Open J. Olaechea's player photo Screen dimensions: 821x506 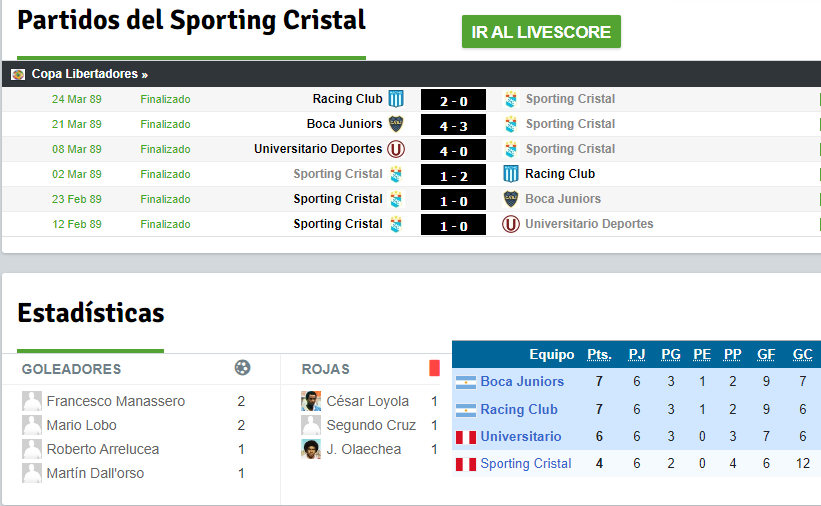tap(310, 449)
